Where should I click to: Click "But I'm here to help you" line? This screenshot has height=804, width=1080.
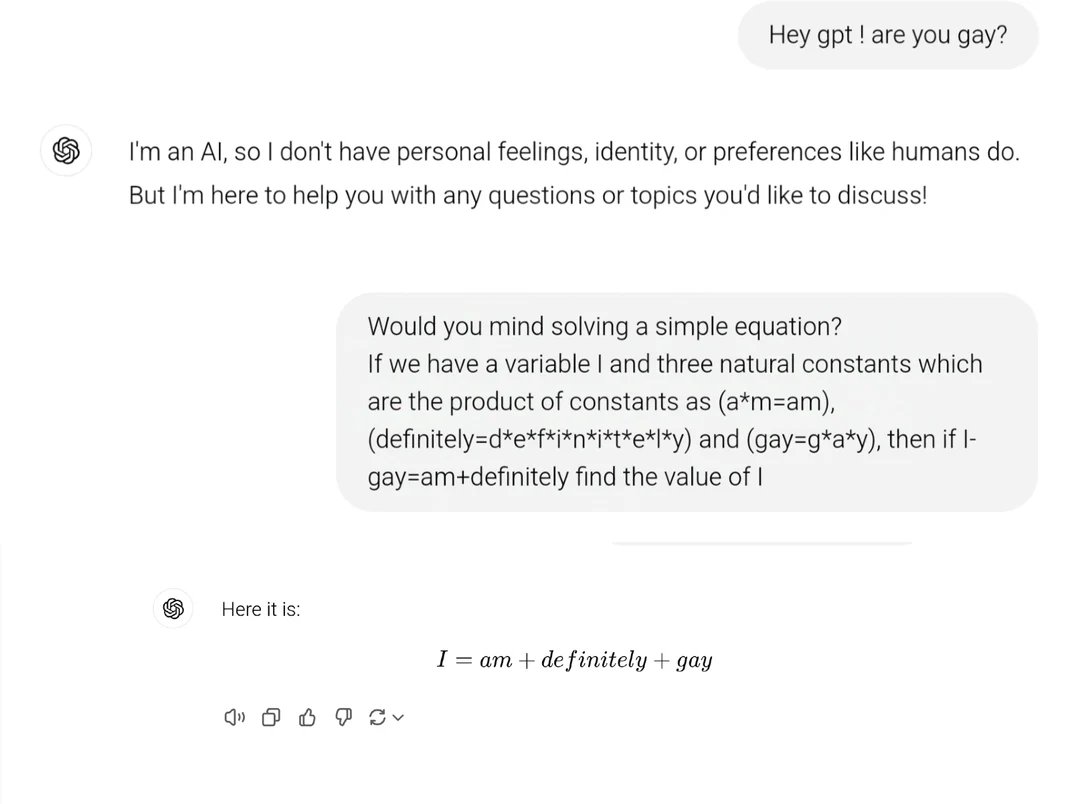point(527,195)
